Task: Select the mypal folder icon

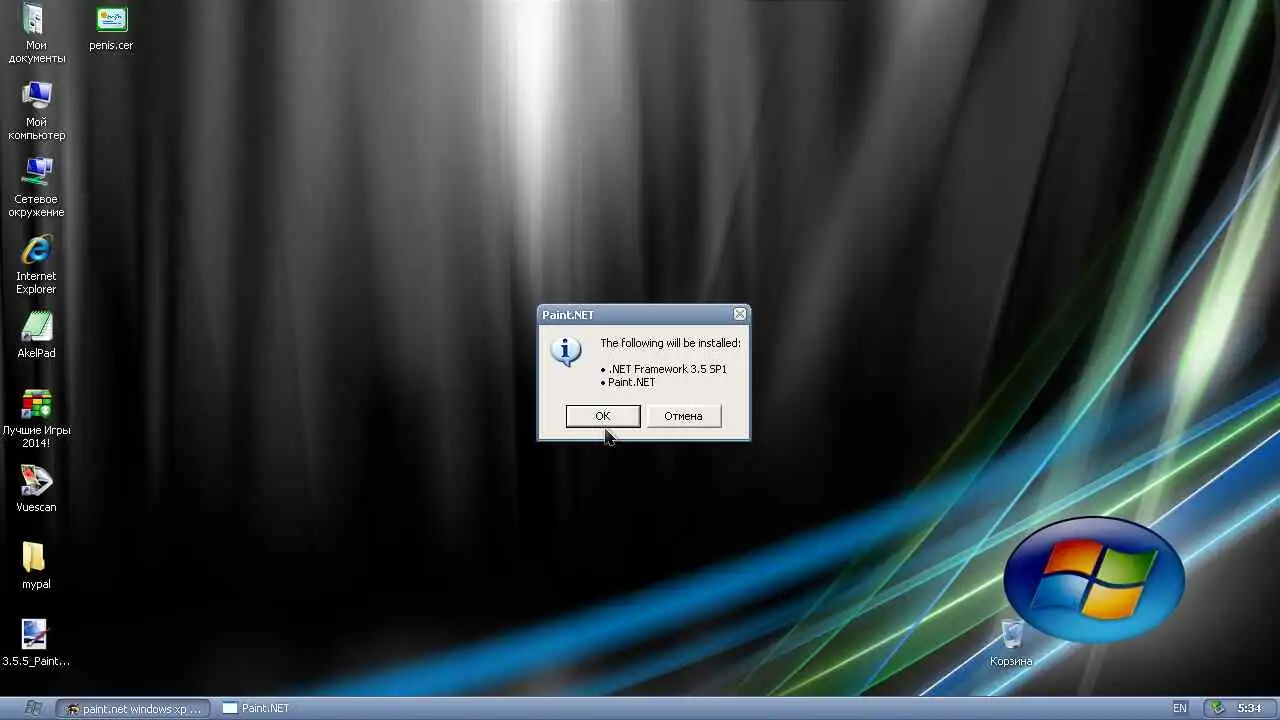Action: point(36,566)
